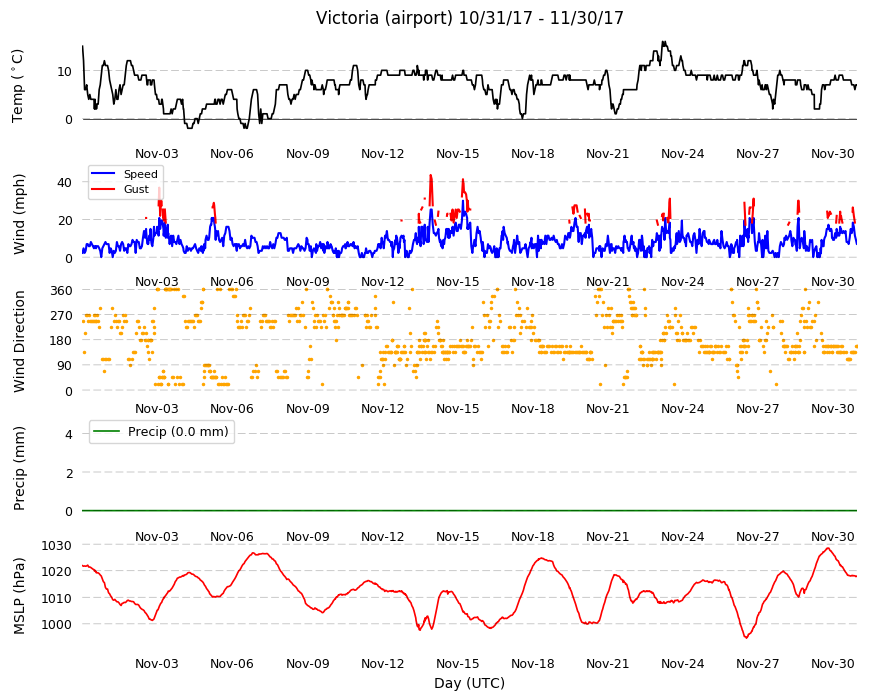Click the Precip (mm) axis label

tap(19, 468)
